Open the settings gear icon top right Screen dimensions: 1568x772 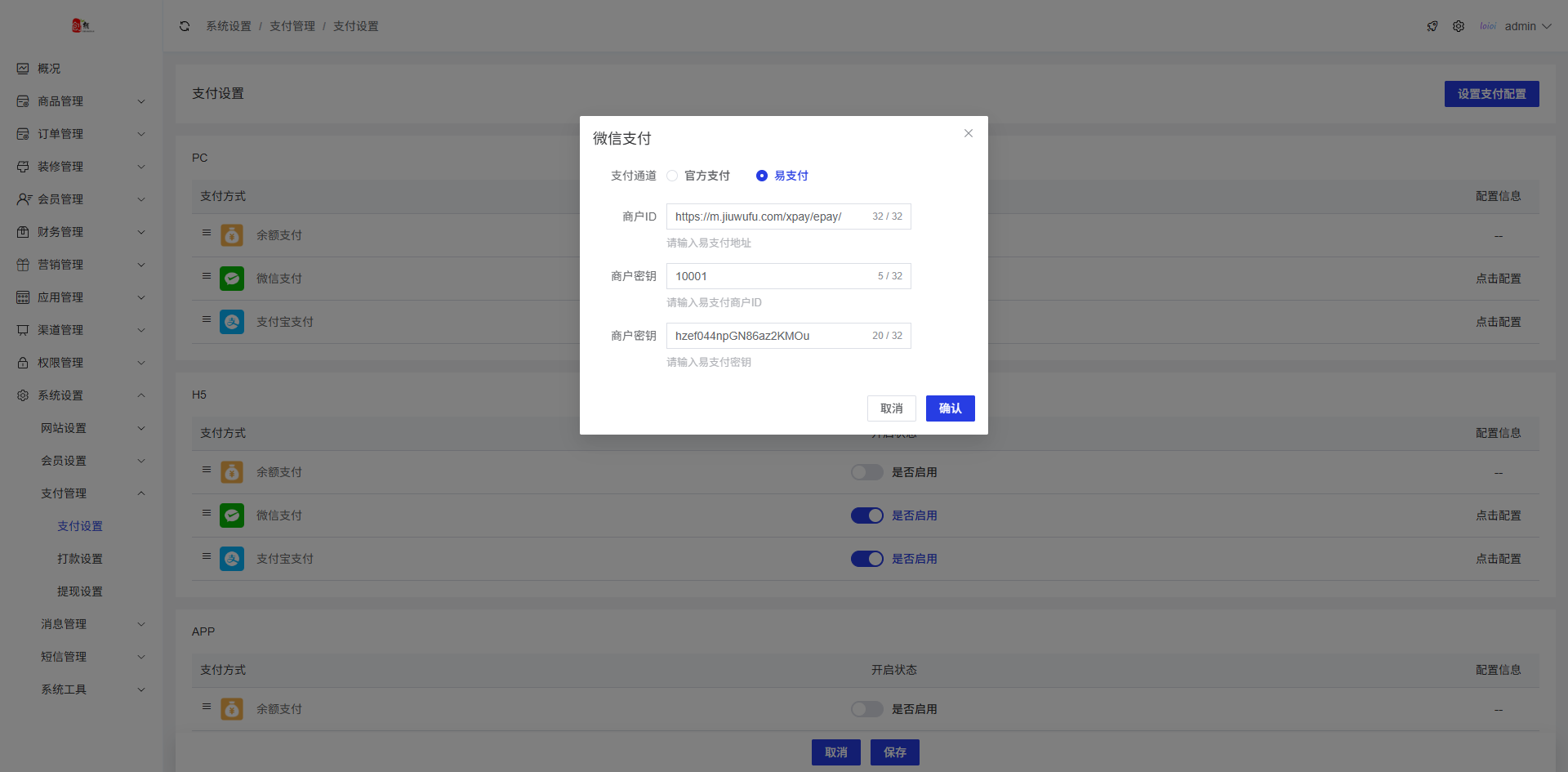click(x=1459, y=26)
